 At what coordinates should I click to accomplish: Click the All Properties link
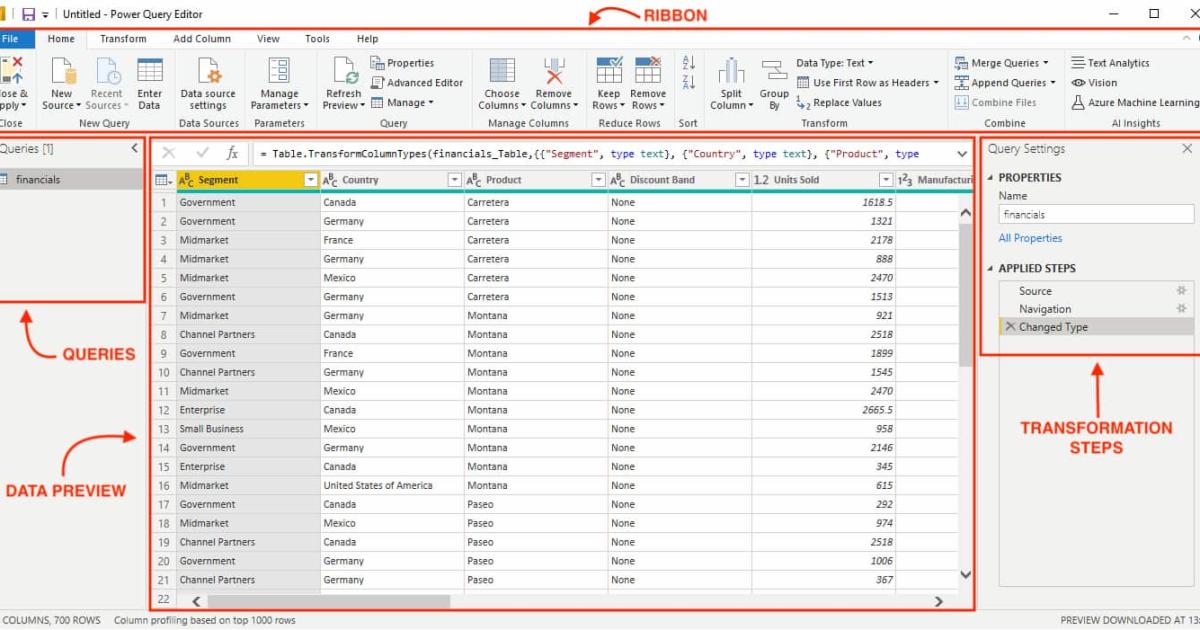1030,238
